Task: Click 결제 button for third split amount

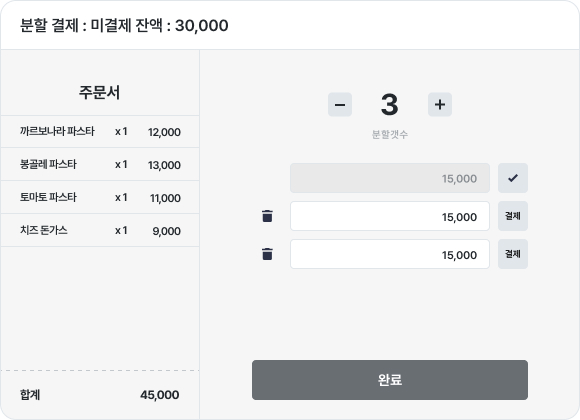Action: [x=513, y=254]
